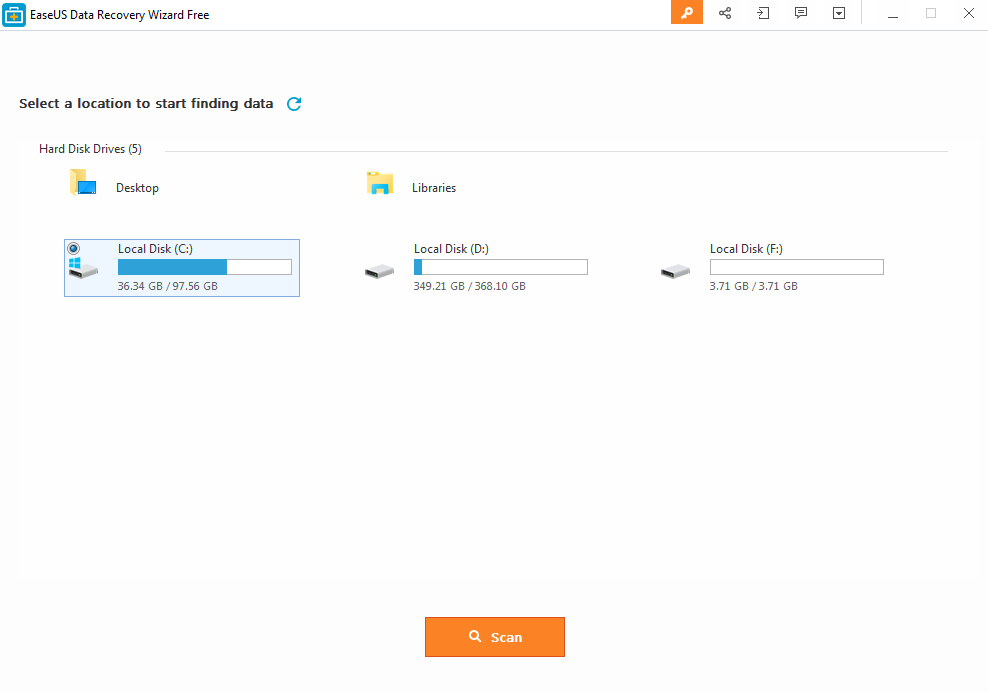Click the Local Disk (D:) drive icon
Screen dimensions: 988x693
point(379,272)
